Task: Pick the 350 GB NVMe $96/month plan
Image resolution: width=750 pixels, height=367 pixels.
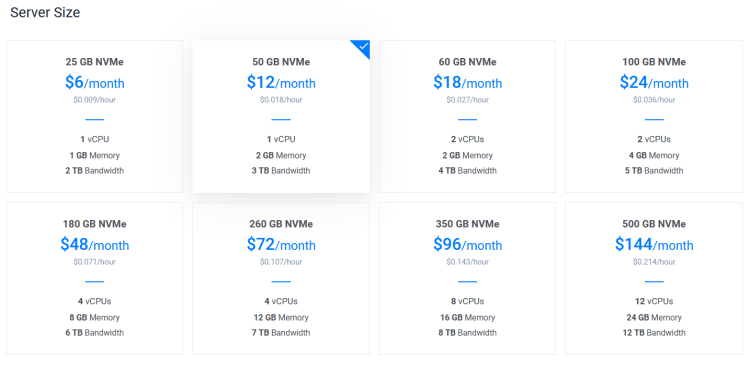Action: pos(467,278)
